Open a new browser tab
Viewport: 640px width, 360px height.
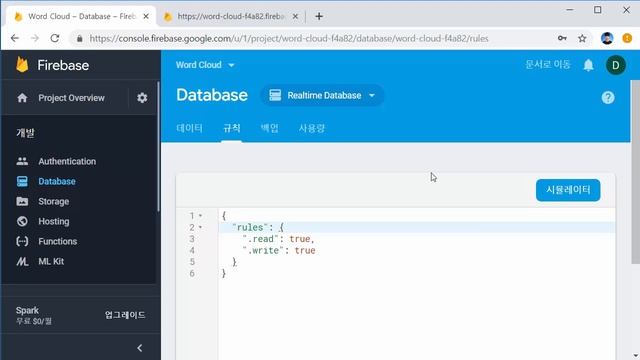click(319, 16)
